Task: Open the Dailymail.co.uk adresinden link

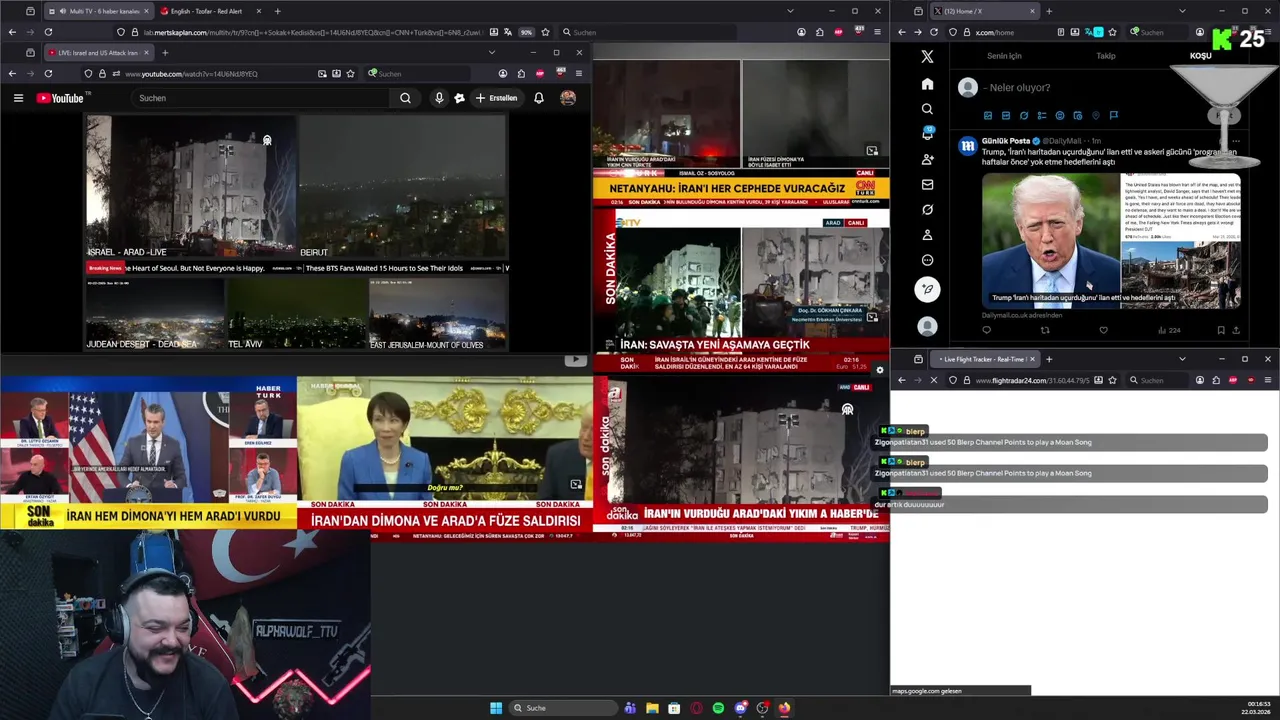Action: [1021, 316]
